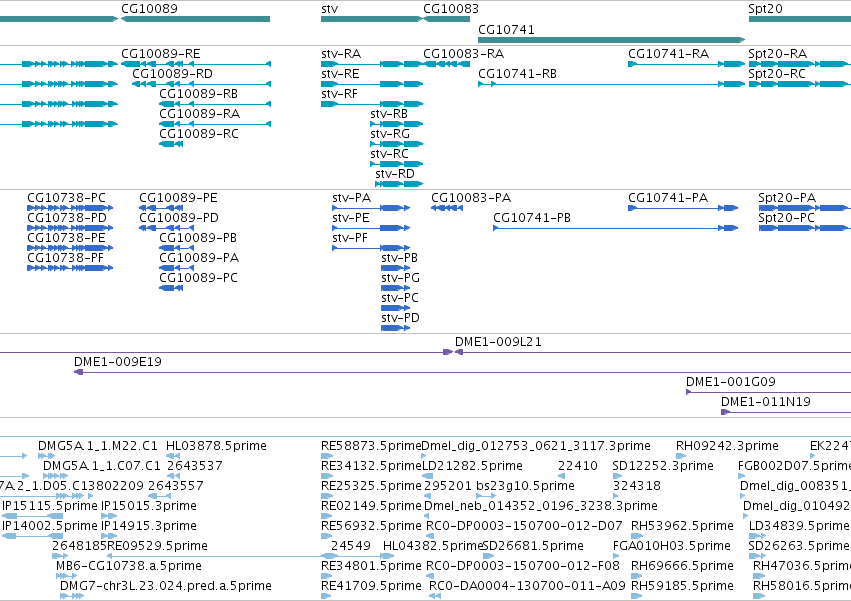Screen dimensions: 851x601
Task: Click the CG10741-RB transcript label
Action: [x=517, y=74]
